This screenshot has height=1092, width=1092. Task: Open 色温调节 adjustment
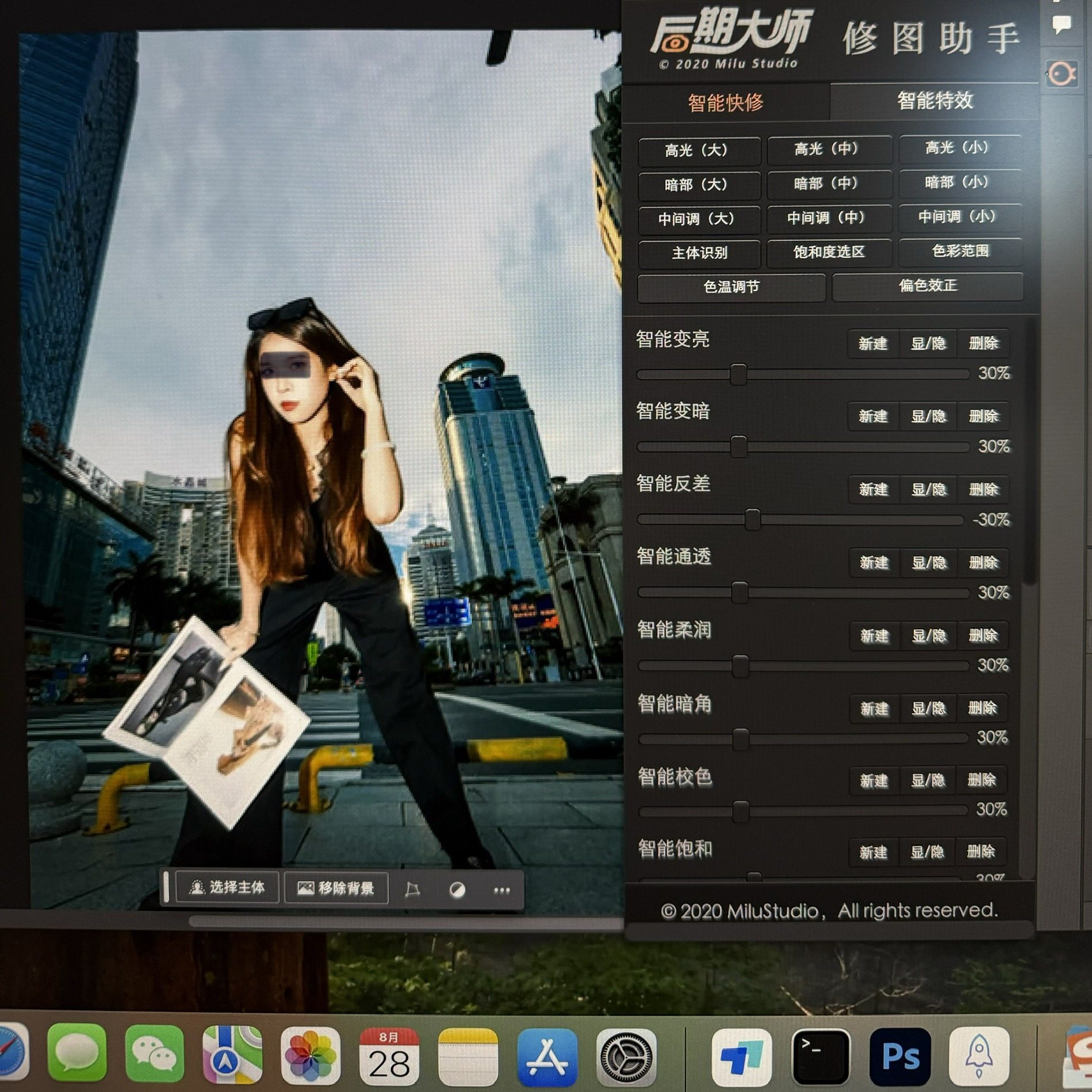731,287
